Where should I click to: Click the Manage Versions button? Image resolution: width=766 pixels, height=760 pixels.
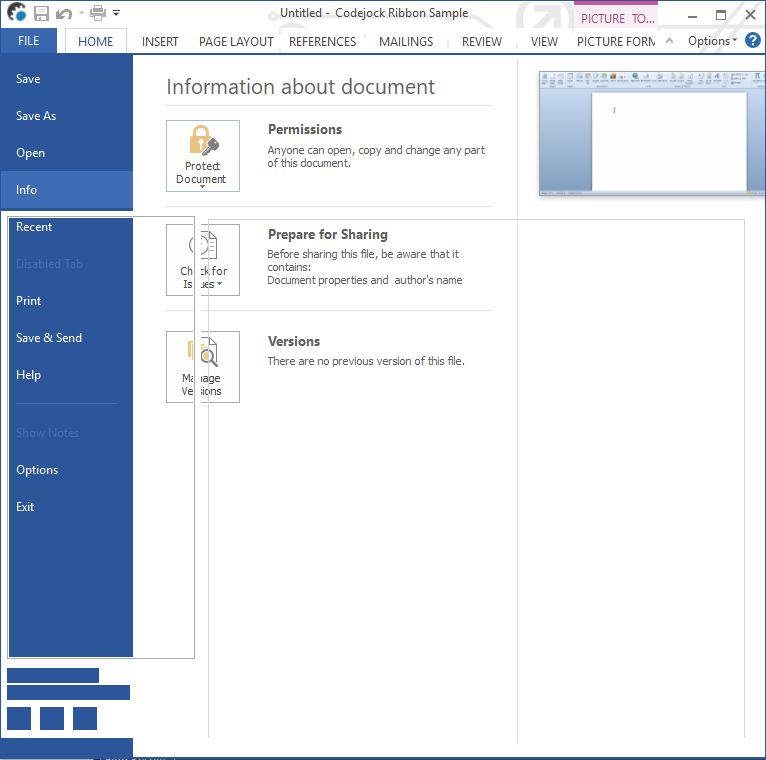tap(203, 367)
